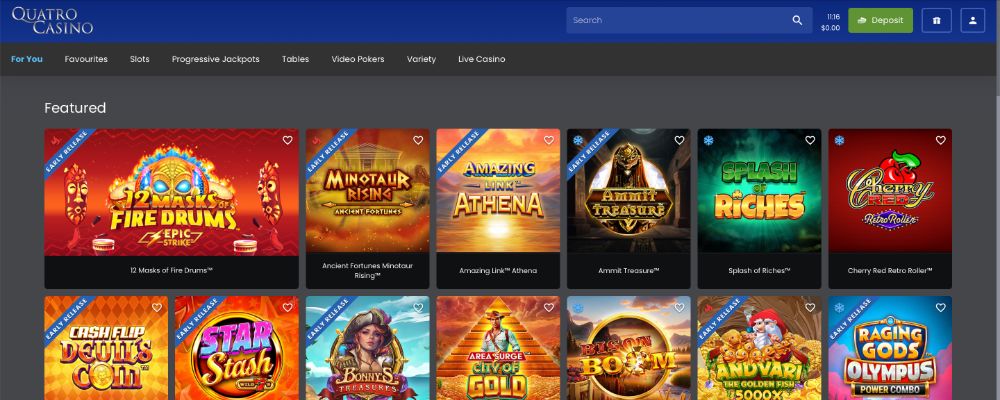
Task: Click the Quatro Casino logo
Action: pos(52,20)
